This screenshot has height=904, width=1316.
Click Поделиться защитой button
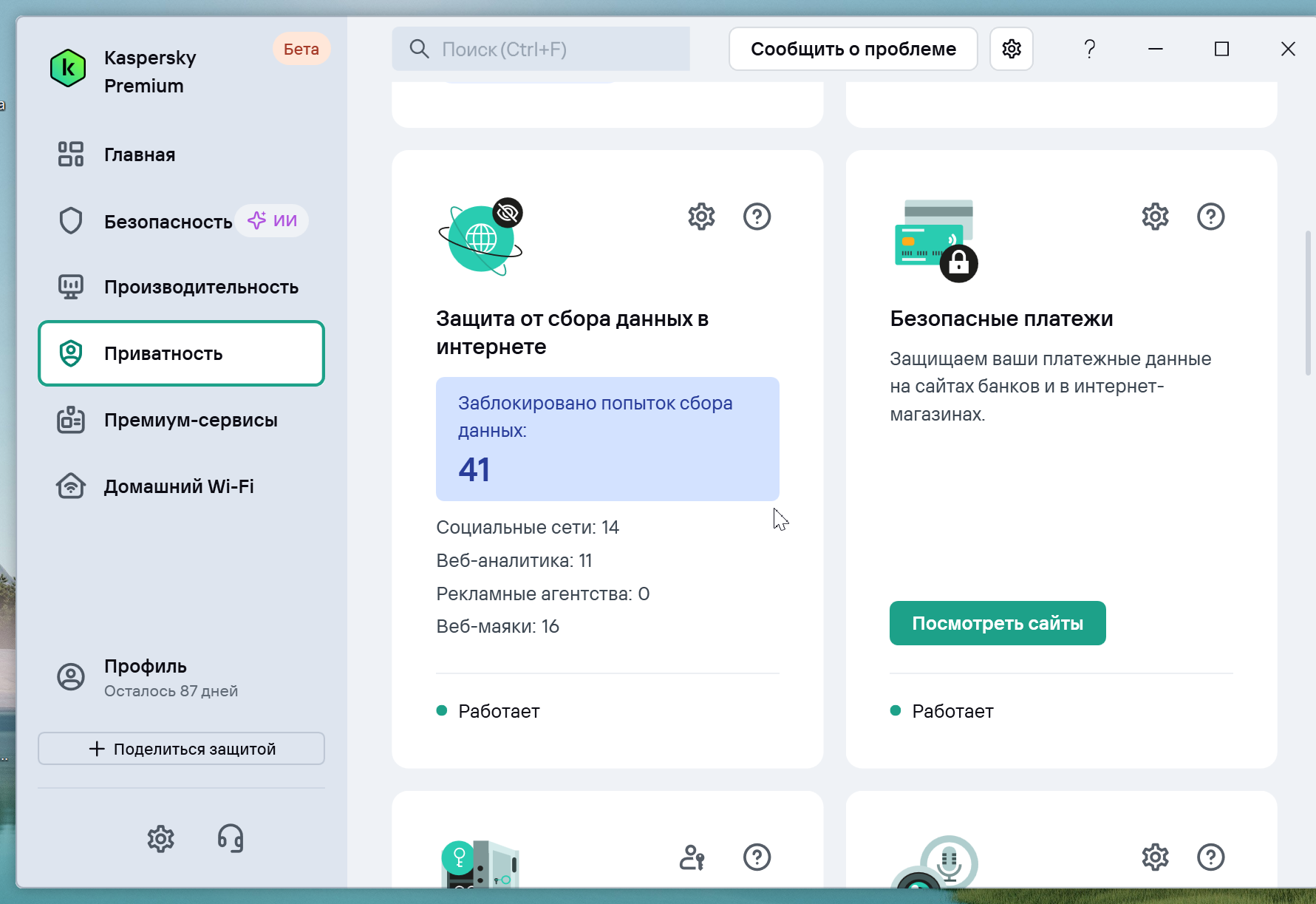click(181, 749)
